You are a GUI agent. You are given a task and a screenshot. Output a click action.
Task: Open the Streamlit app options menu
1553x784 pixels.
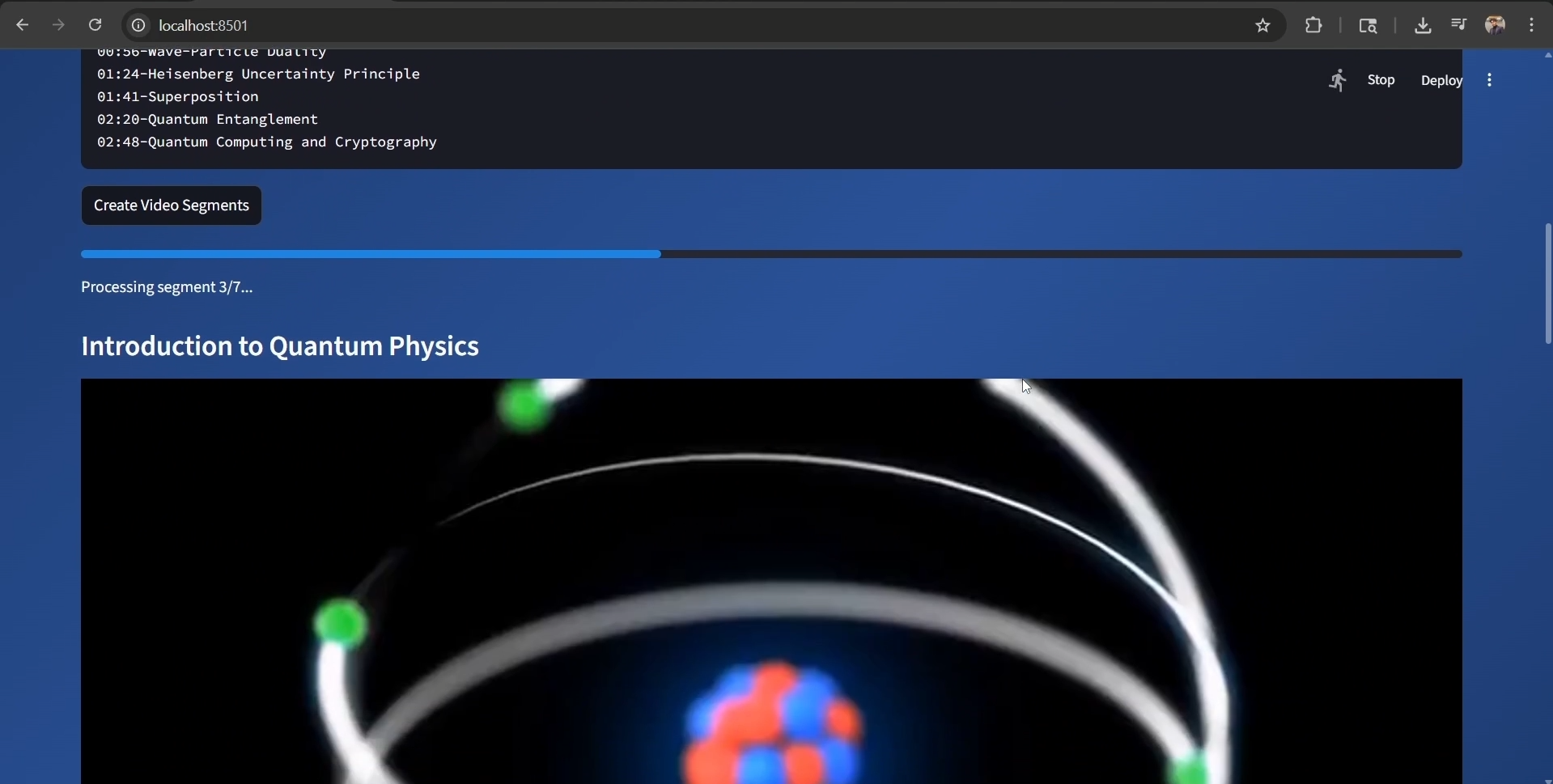coord(1490,80)
